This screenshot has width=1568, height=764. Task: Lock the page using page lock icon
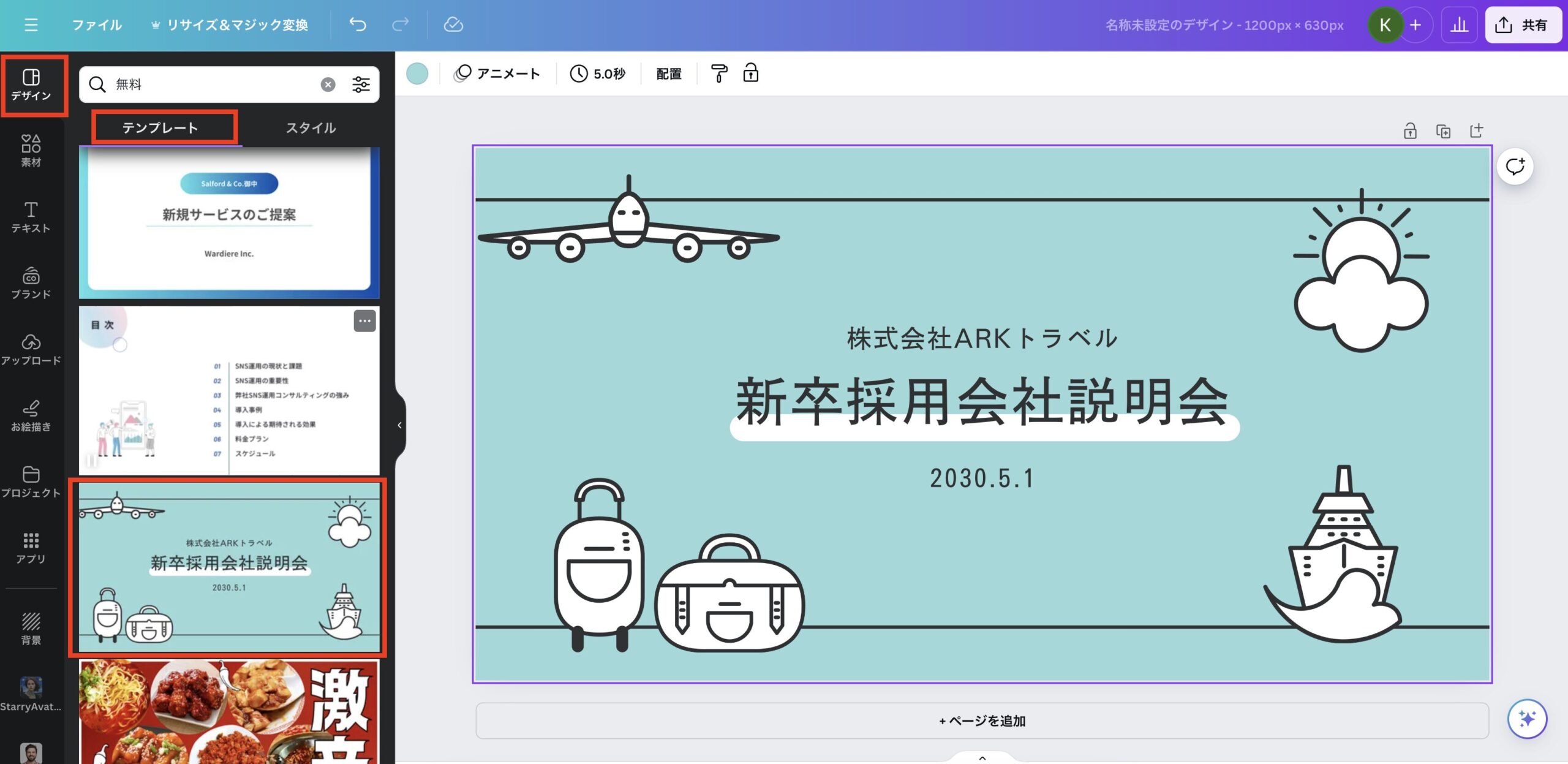point(1410,131)
